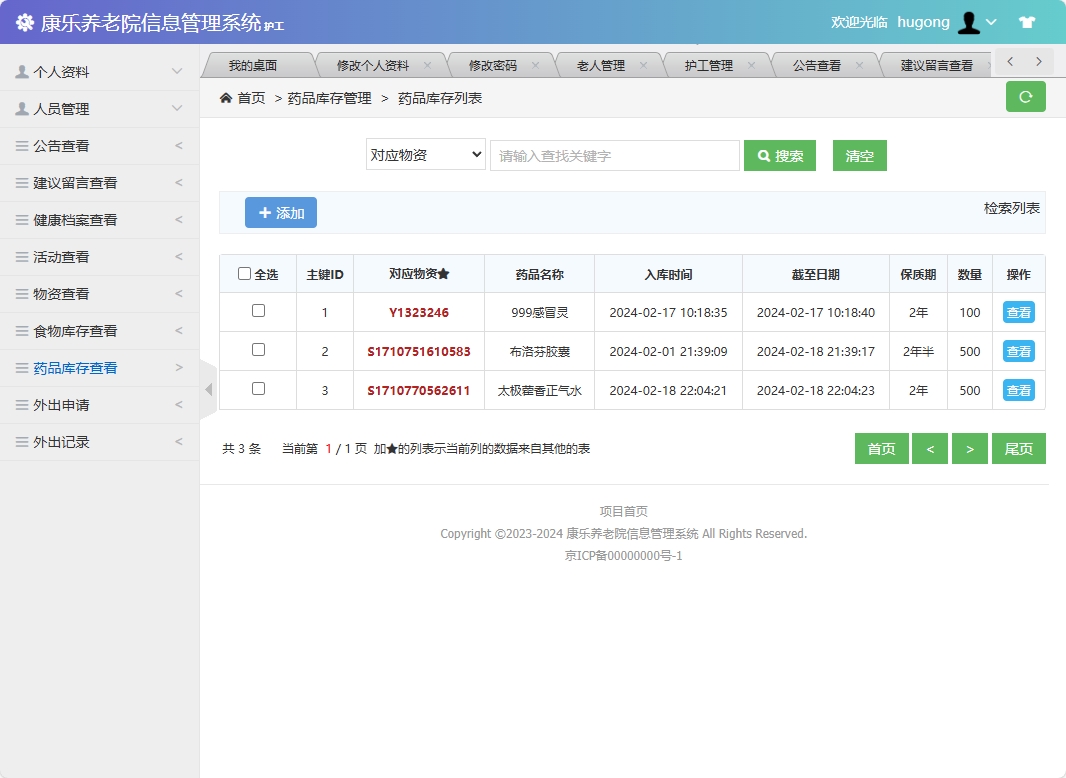This screenshot has height=778, width=1066.
Task: Click the gift icon in the top right corner
Action: pos(1027,21)
